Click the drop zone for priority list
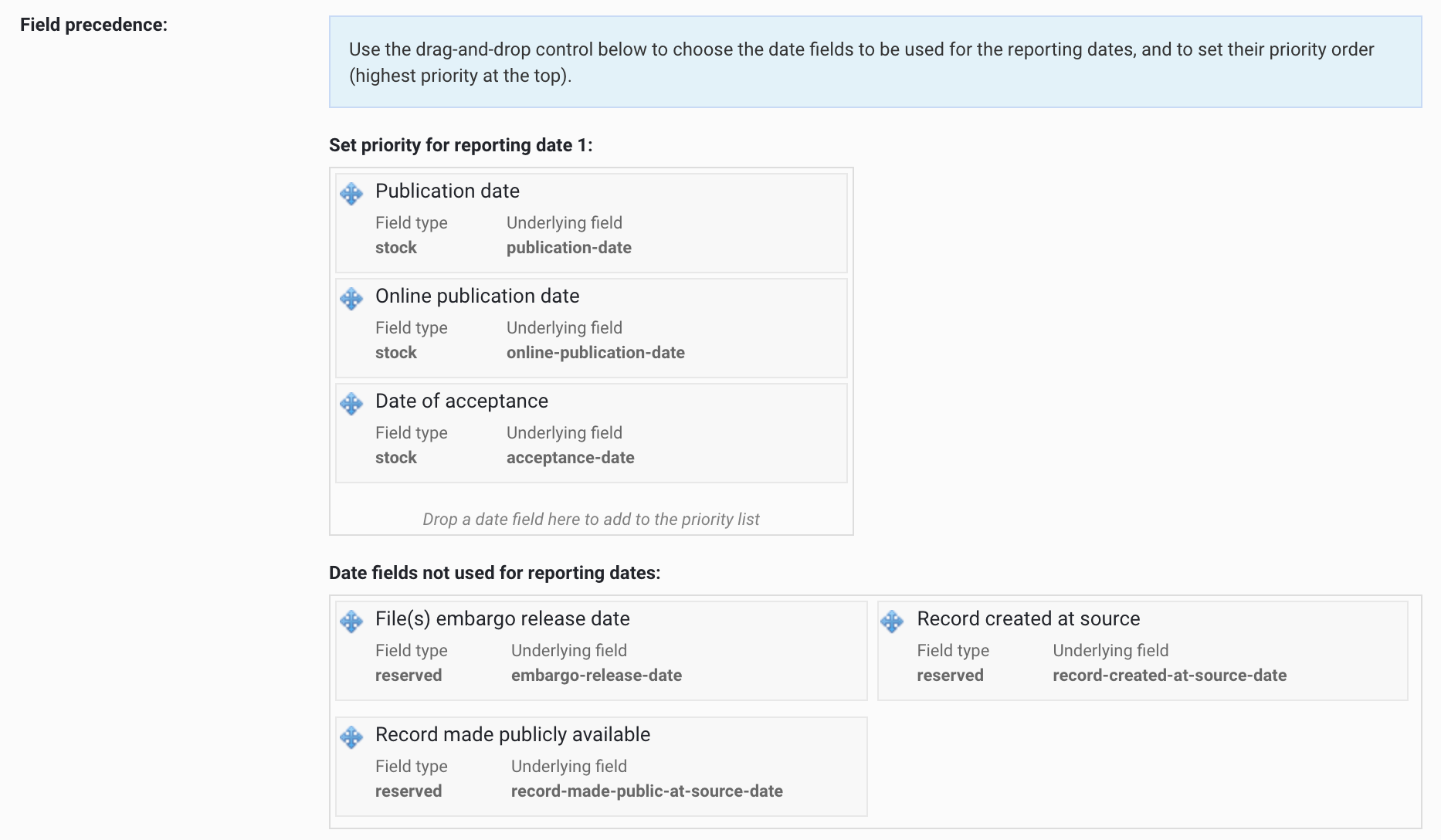Screen dimensions: 1441x840 click(591, 519)
